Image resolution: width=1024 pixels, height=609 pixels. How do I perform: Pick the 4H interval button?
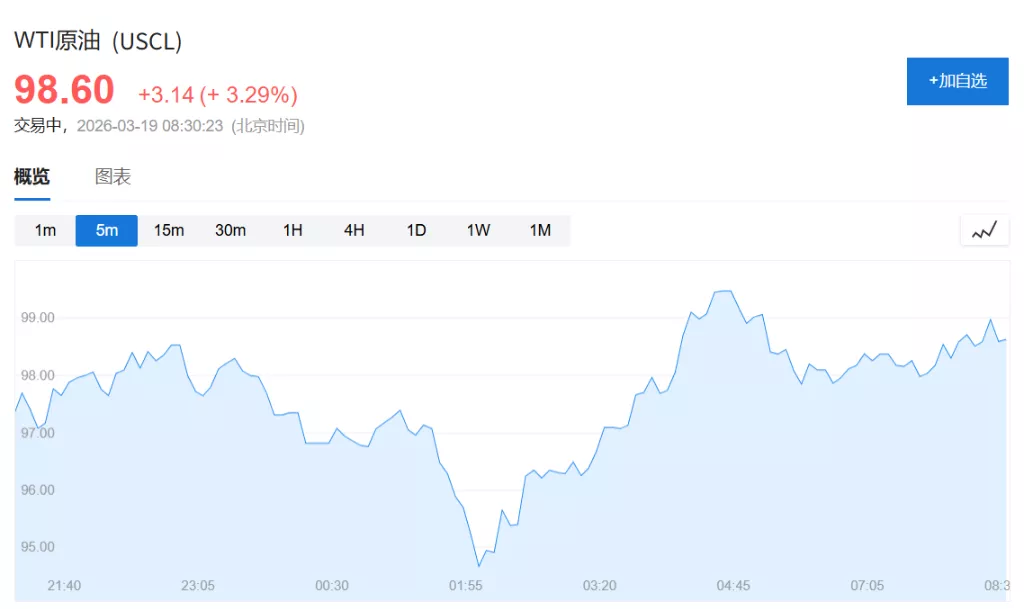(354, 231)
